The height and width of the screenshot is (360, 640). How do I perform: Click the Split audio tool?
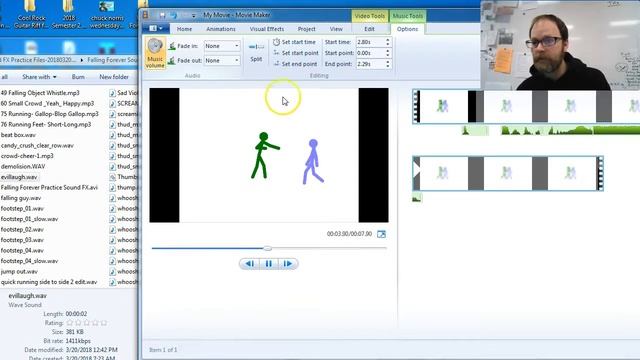pos(256,53)
